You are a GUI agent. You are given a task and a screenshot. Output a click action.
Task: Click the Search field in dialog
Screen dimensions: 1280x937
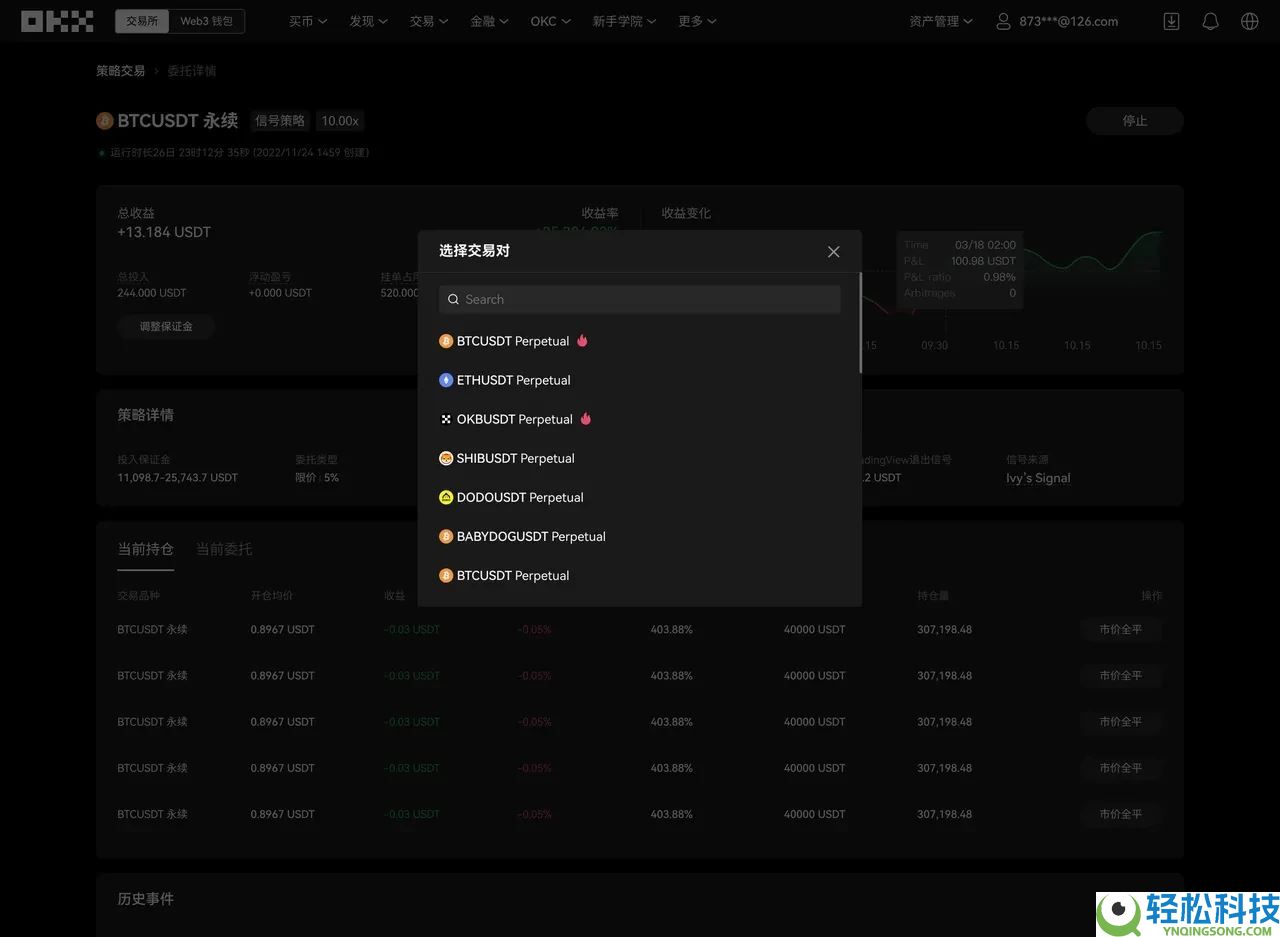pyautogui.click(x=640, y=299)
